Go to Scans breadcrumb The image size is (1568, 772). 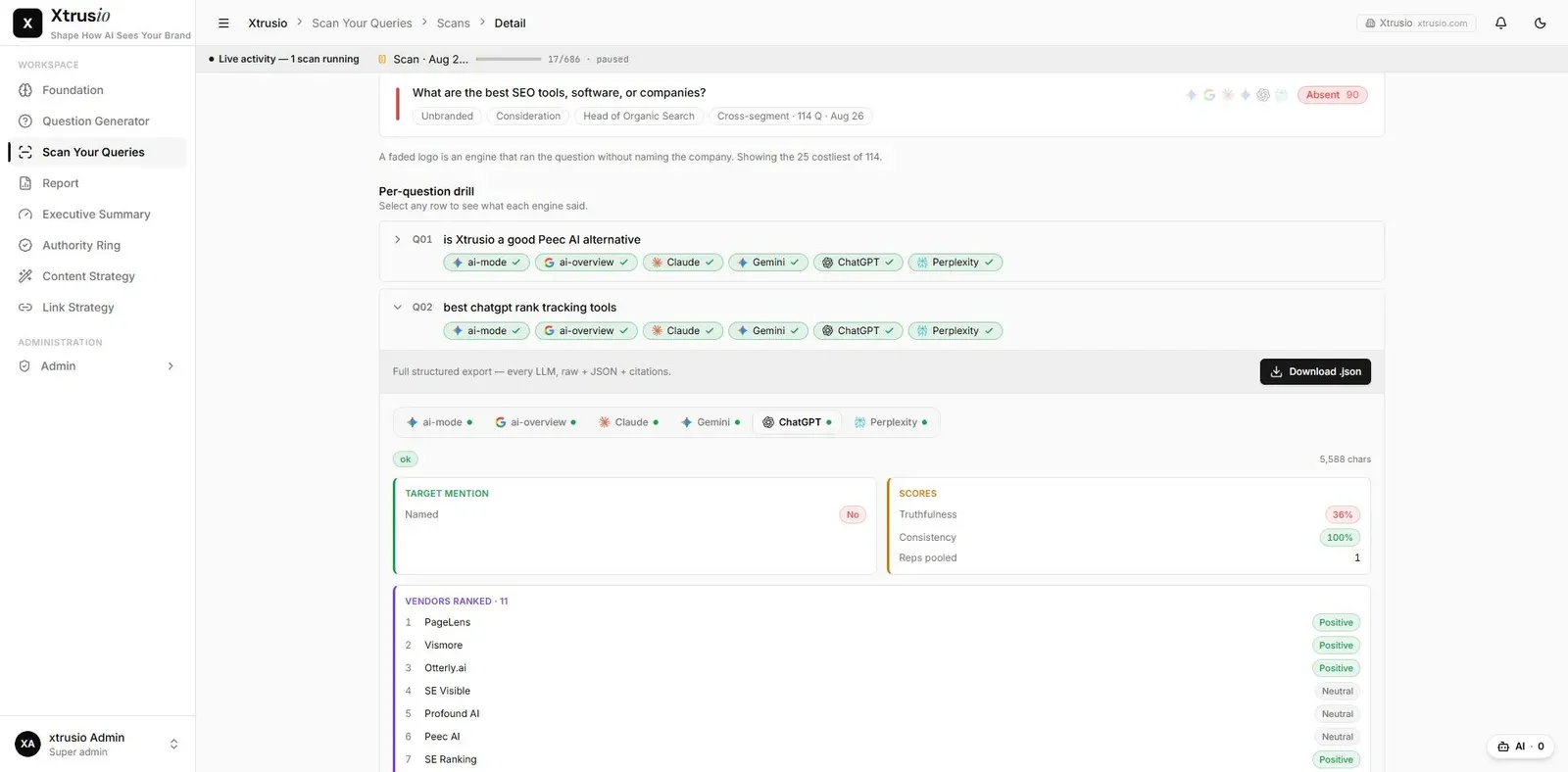(x=453, y=23)
